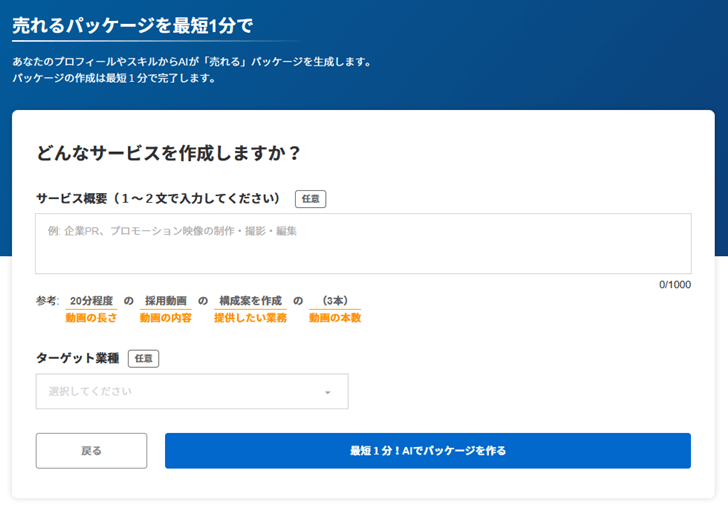728x513 pixels.
Task: Select the (3本) example text
Action: [x=334, y=300]
